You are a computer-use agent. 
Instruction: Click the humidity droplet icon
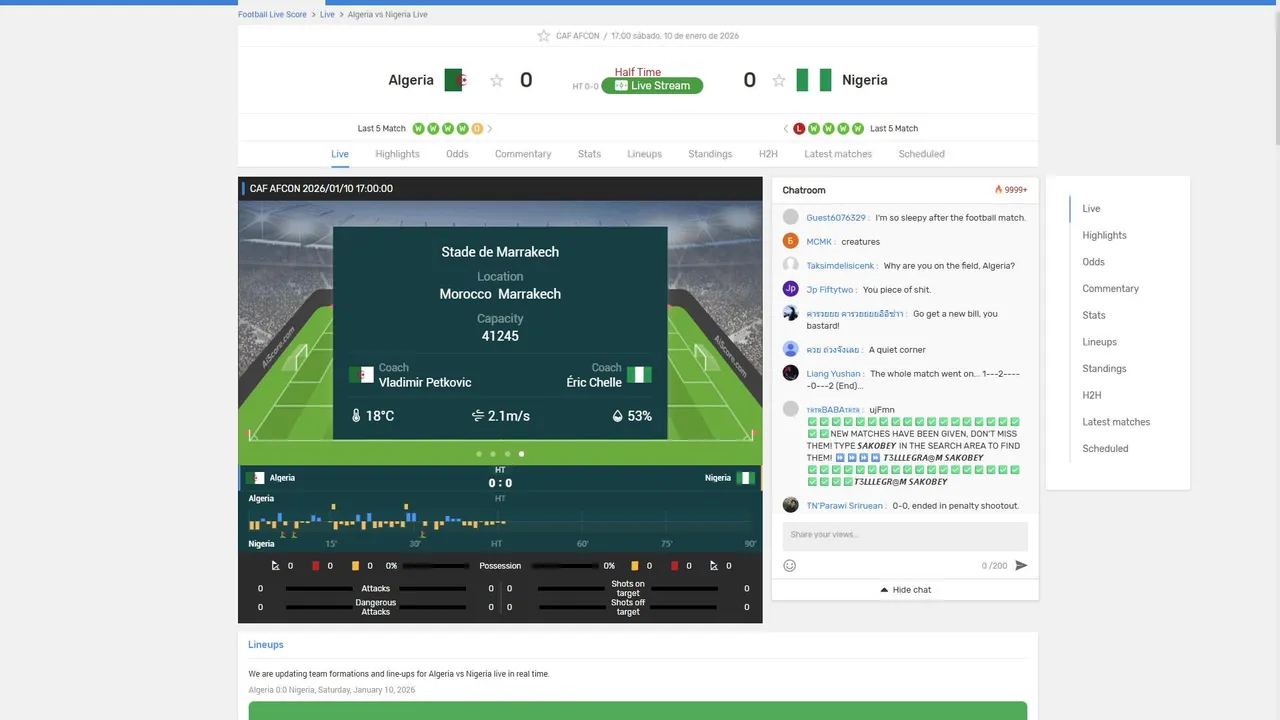[x=618, y=416]
